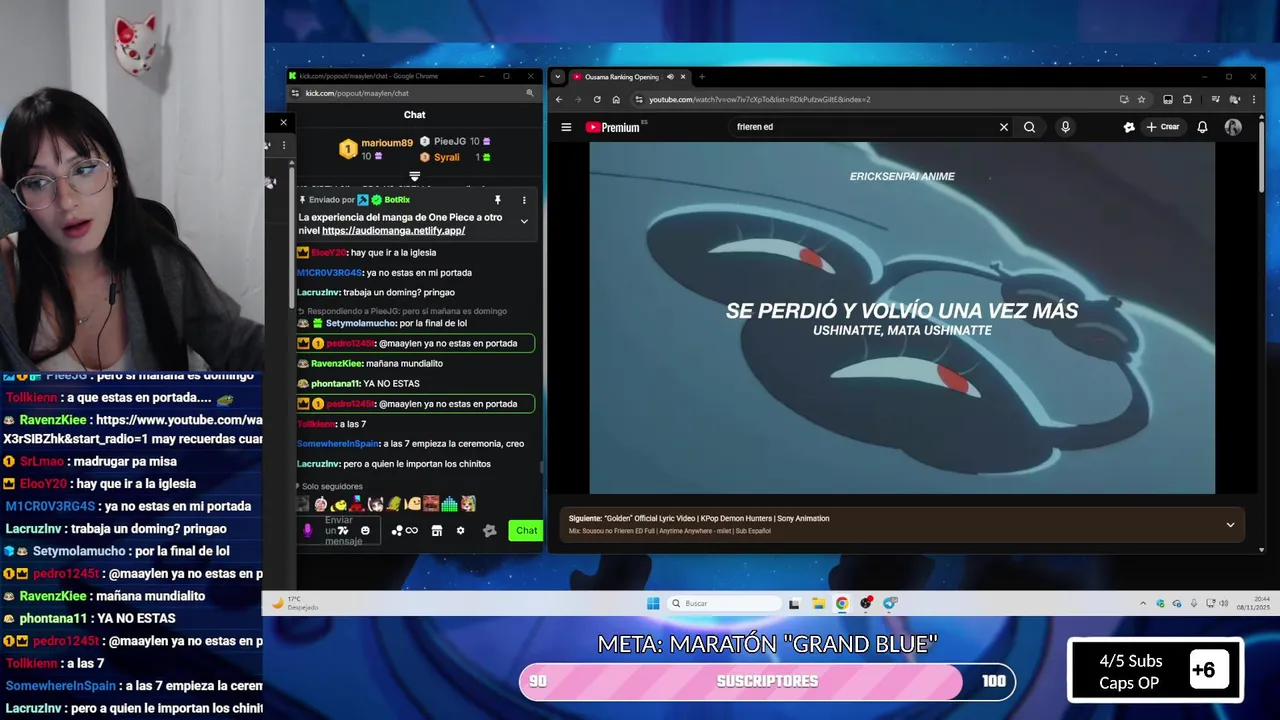Open Chrome from the taskbar
Screen dimensions: 1280x720
tap(842, 603)
